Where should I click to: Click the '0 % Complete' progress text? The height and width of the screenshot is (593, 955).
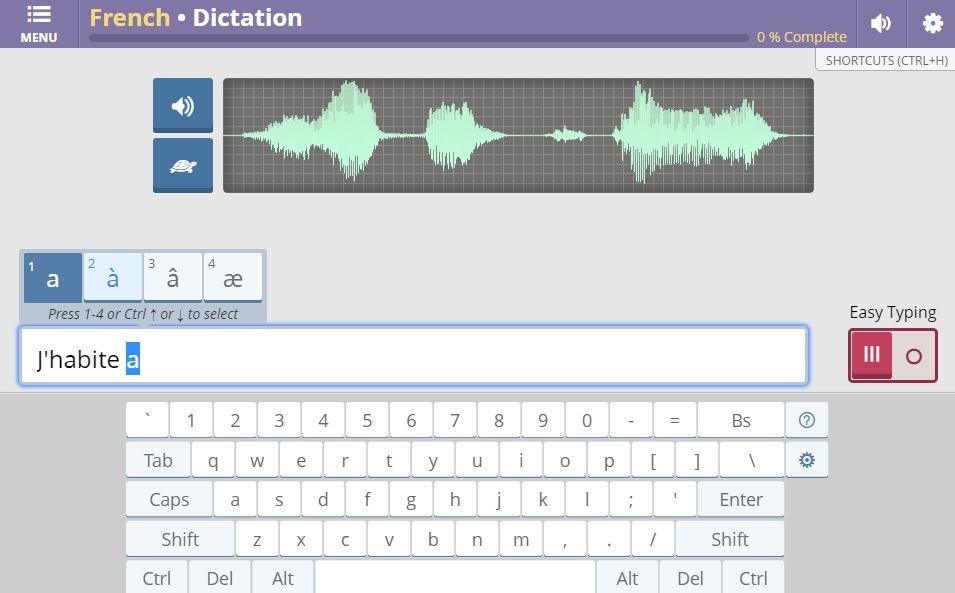pyautogui.click(x=802, y=37)
